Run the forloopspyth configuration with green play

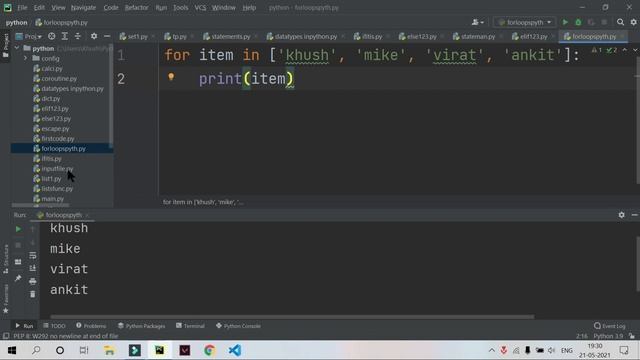565,22
